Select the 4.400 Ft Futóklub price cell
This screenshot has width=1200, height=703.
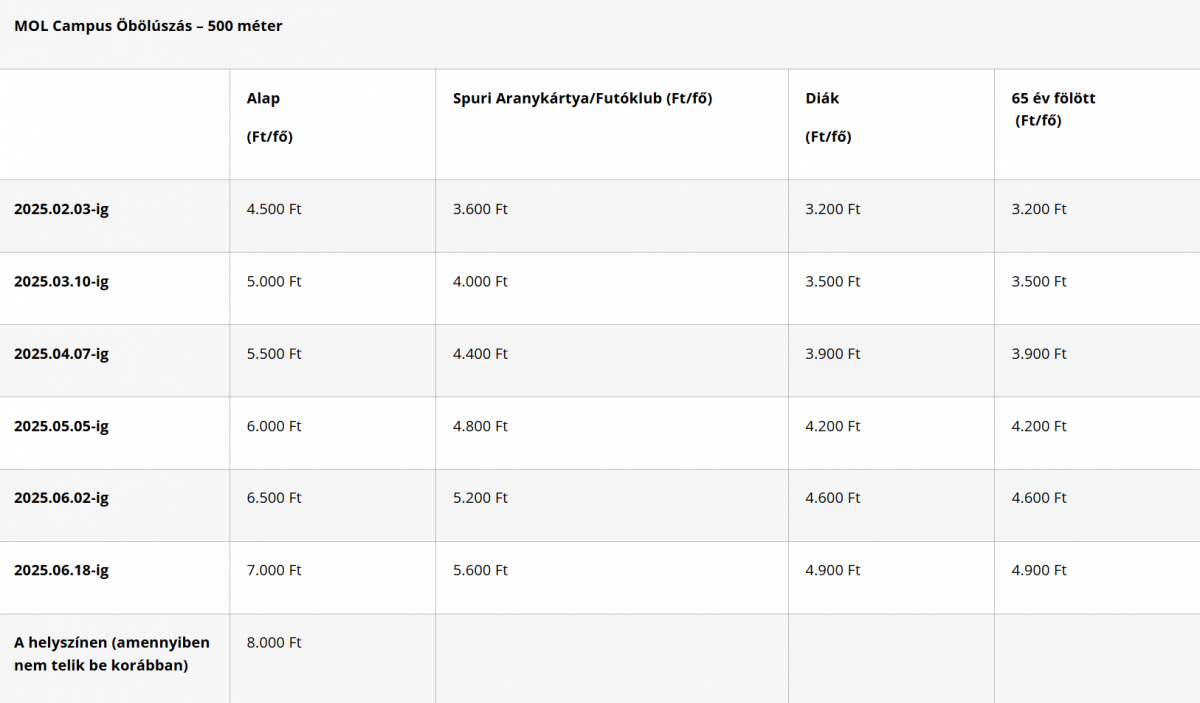(x=480, y=354)
